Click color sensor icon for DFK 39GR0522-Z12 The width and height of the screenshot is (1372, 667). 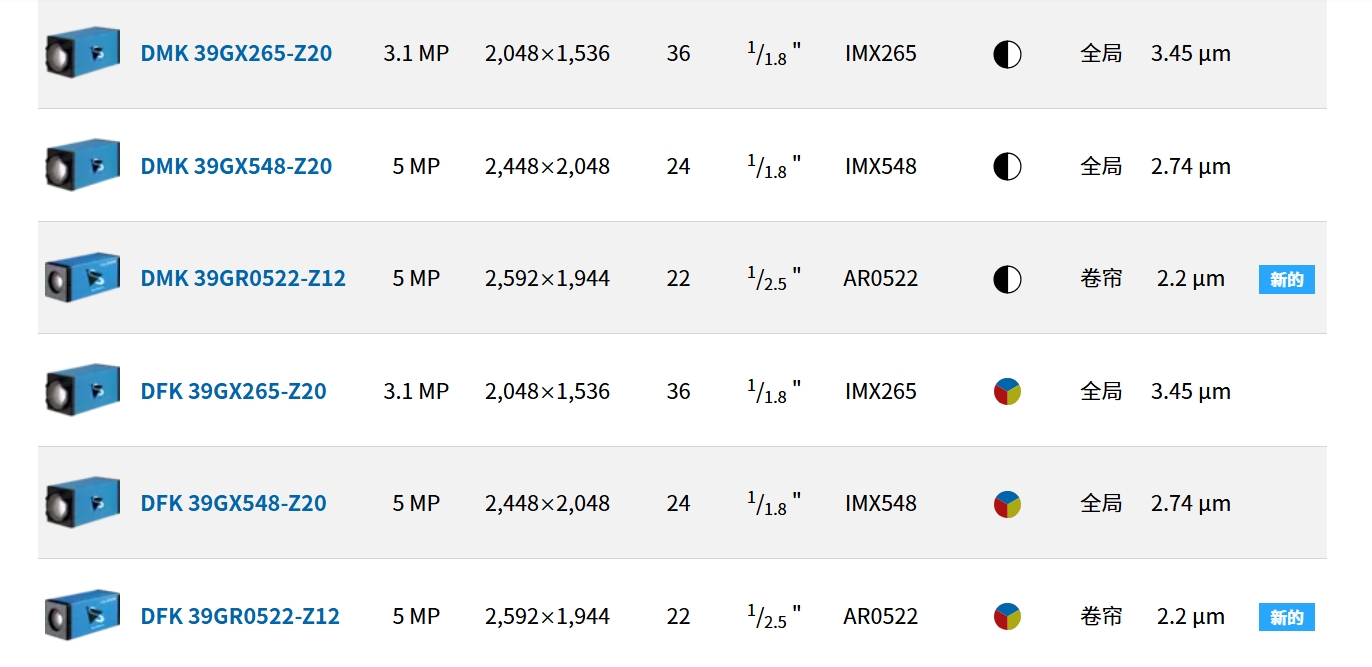1007,616
